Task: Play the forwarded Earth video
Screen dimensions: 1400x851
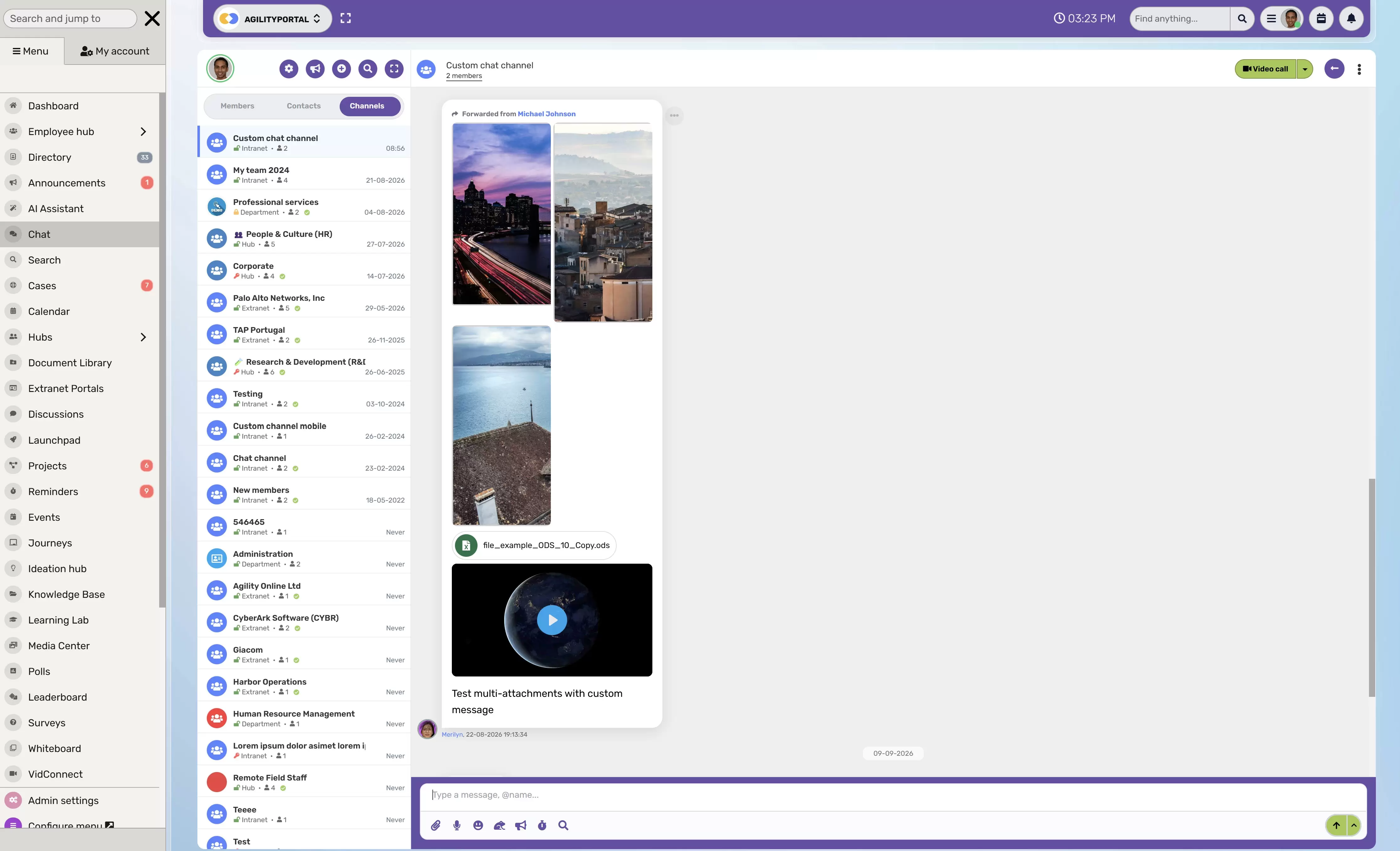Action: click(552, 620)
